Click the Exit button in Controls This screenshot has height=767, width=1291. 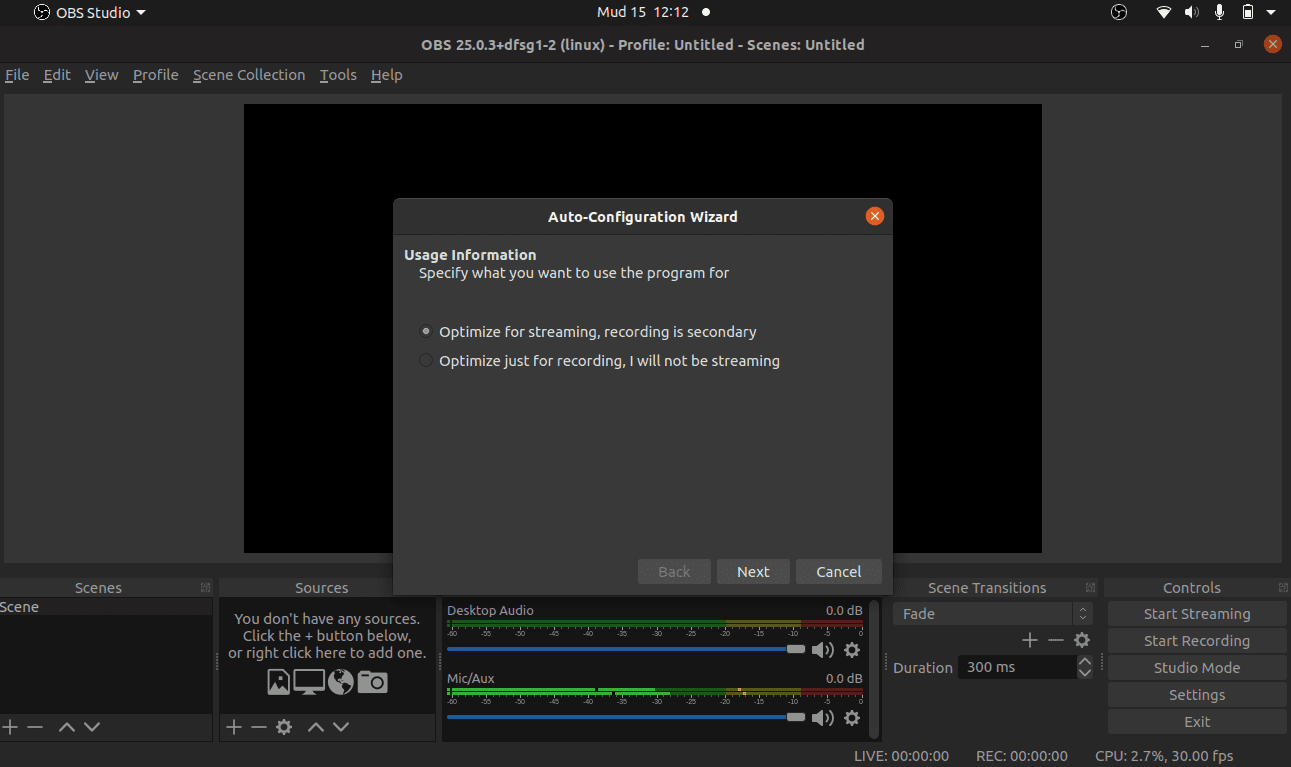click(1197, 722)
